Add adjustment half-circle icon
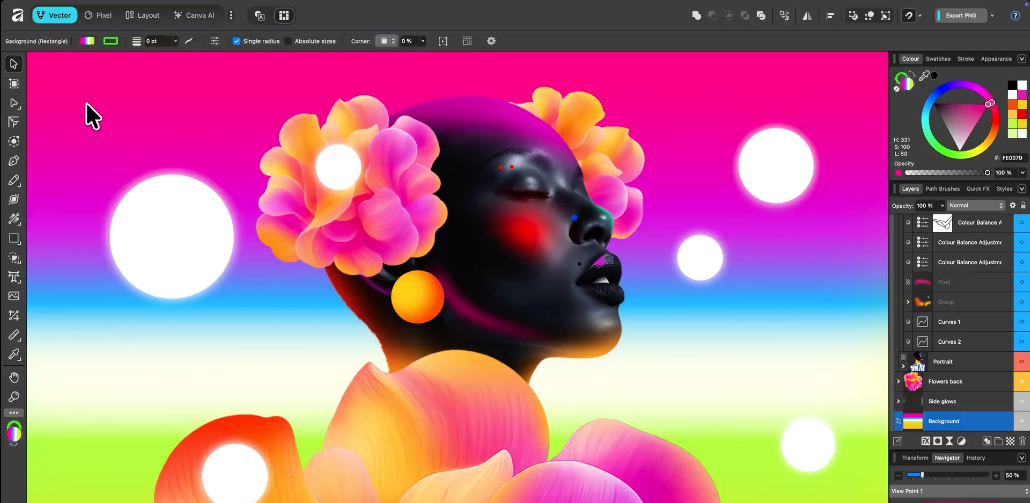1030x503 pixels. coord(961,441)
